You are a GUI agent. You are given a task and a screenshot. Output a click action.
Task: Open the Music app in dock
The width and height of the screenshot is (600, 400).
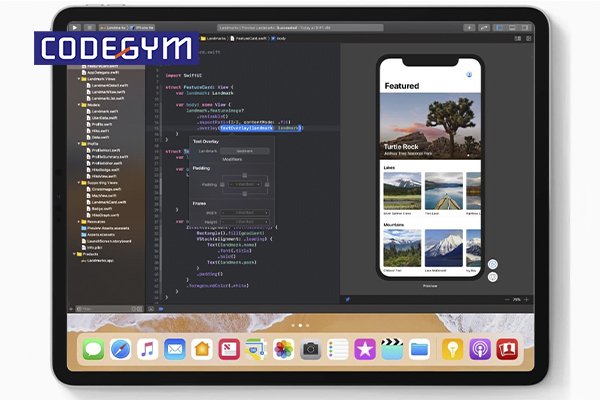(147, 349)
